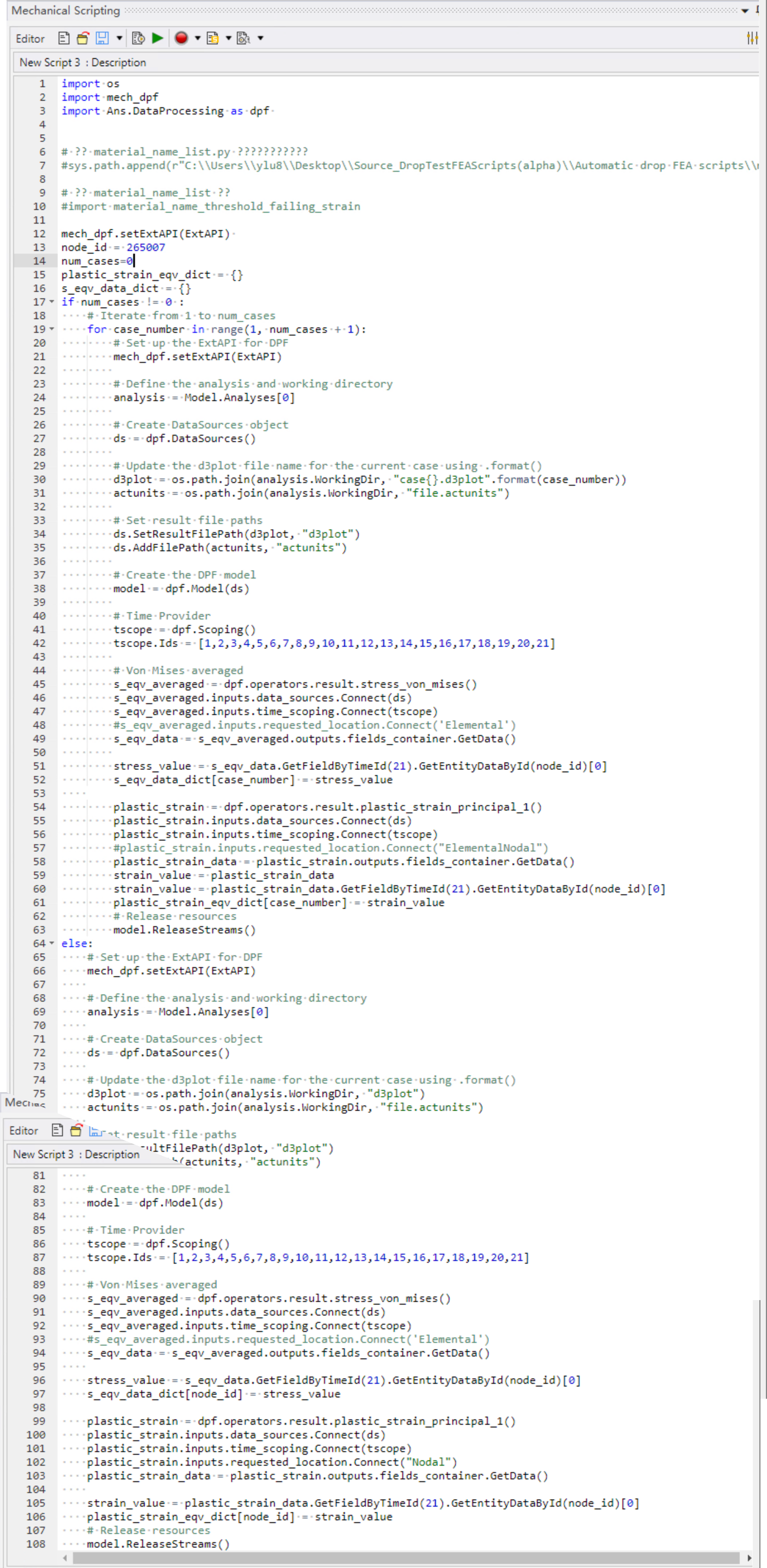The image size is (767, 1568).
Task: Click the New Script 3 description field
Action: 83,63
